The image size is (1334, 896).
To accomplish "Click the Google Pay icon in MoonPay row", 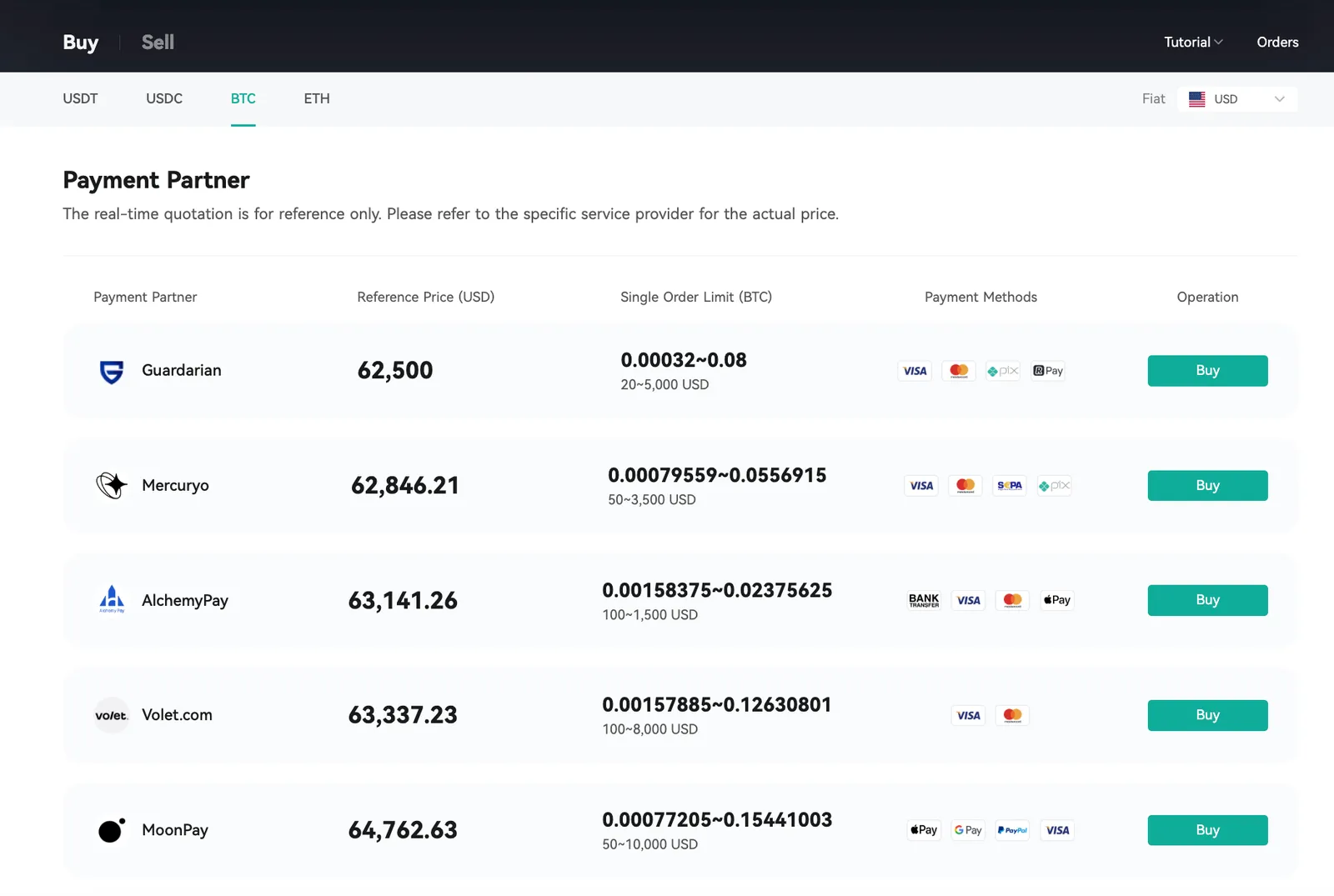I will pyautogui.click(x=968, y=830).
